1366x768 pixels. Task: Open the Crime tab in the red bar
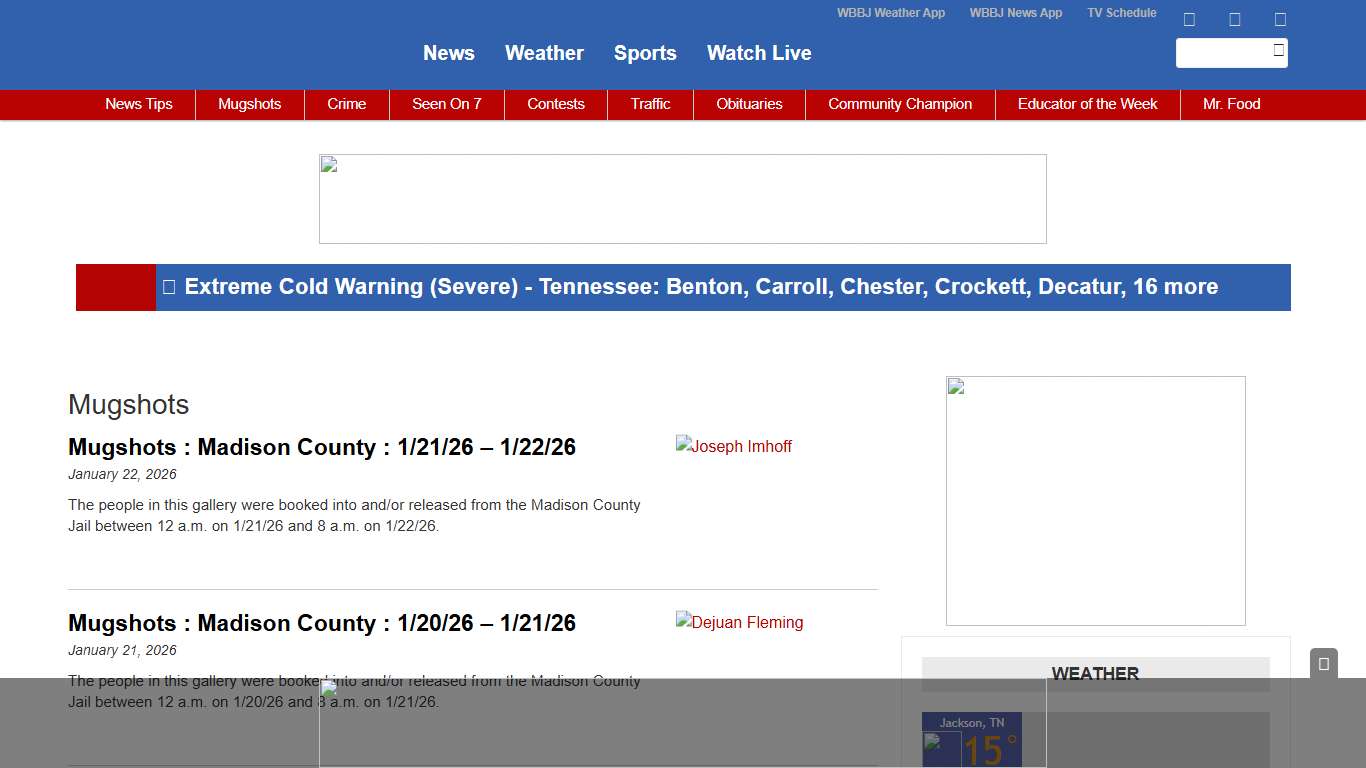click(347, 104)
